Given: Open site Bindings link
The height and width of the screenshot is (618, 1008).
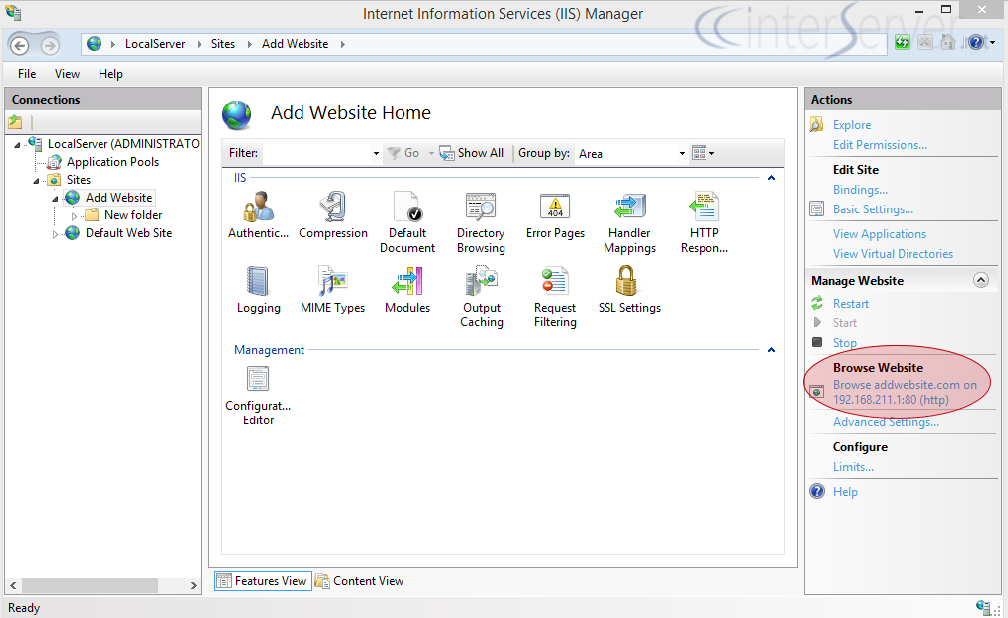Looking at the screenshot, I should [860, 190].
